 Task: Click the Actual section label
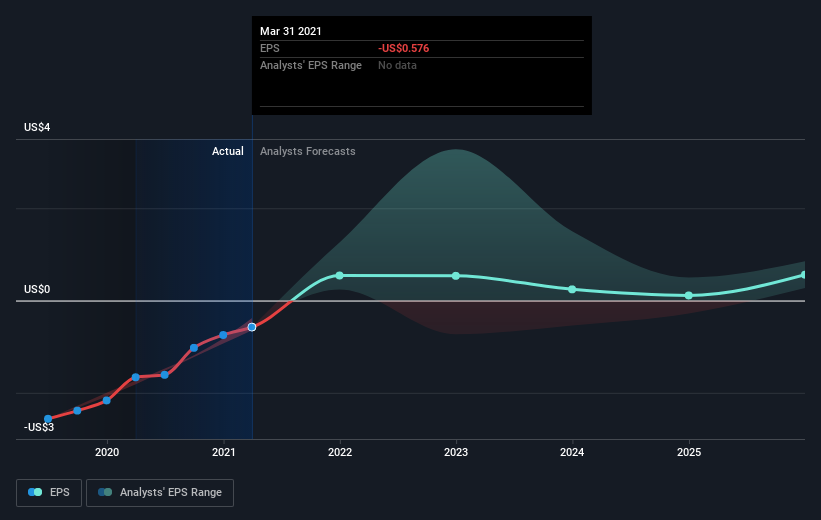pos(227,151)
